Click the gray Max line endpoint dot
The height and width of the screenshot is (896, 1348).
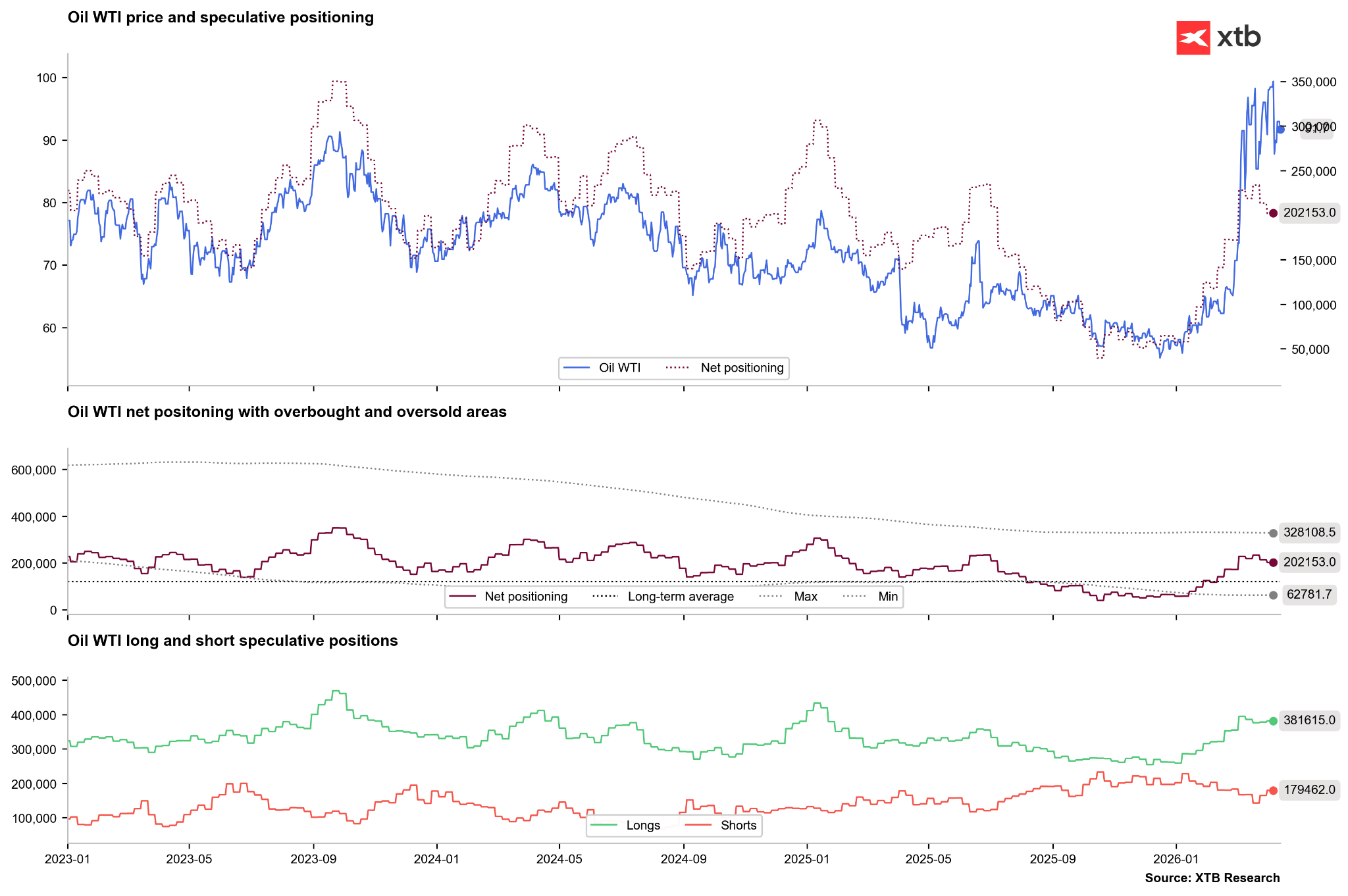coord(1274,534)
